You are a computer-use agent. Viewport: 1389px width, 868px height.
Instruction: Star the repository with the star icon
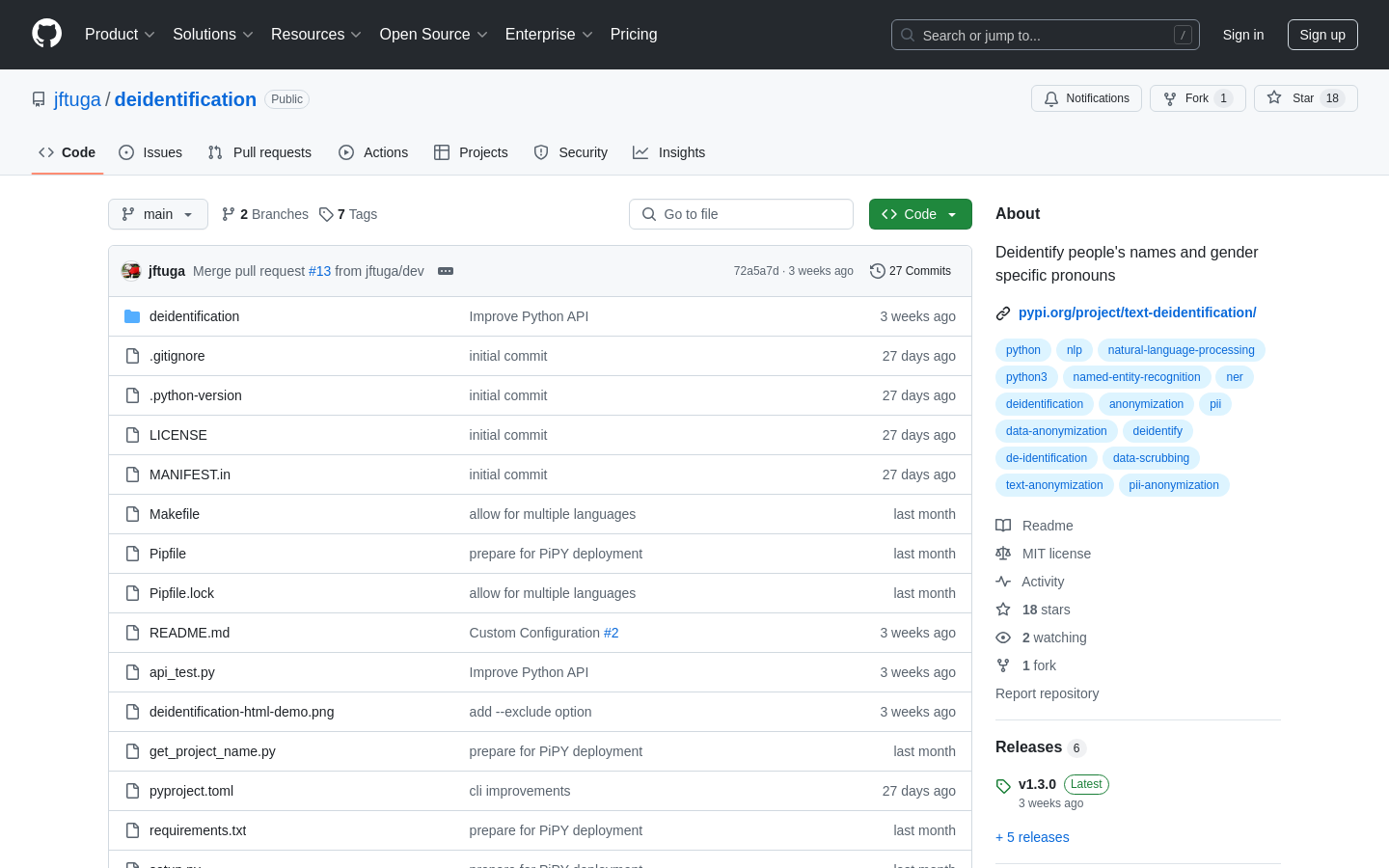pyautogui.click(x=1274, y=98)
